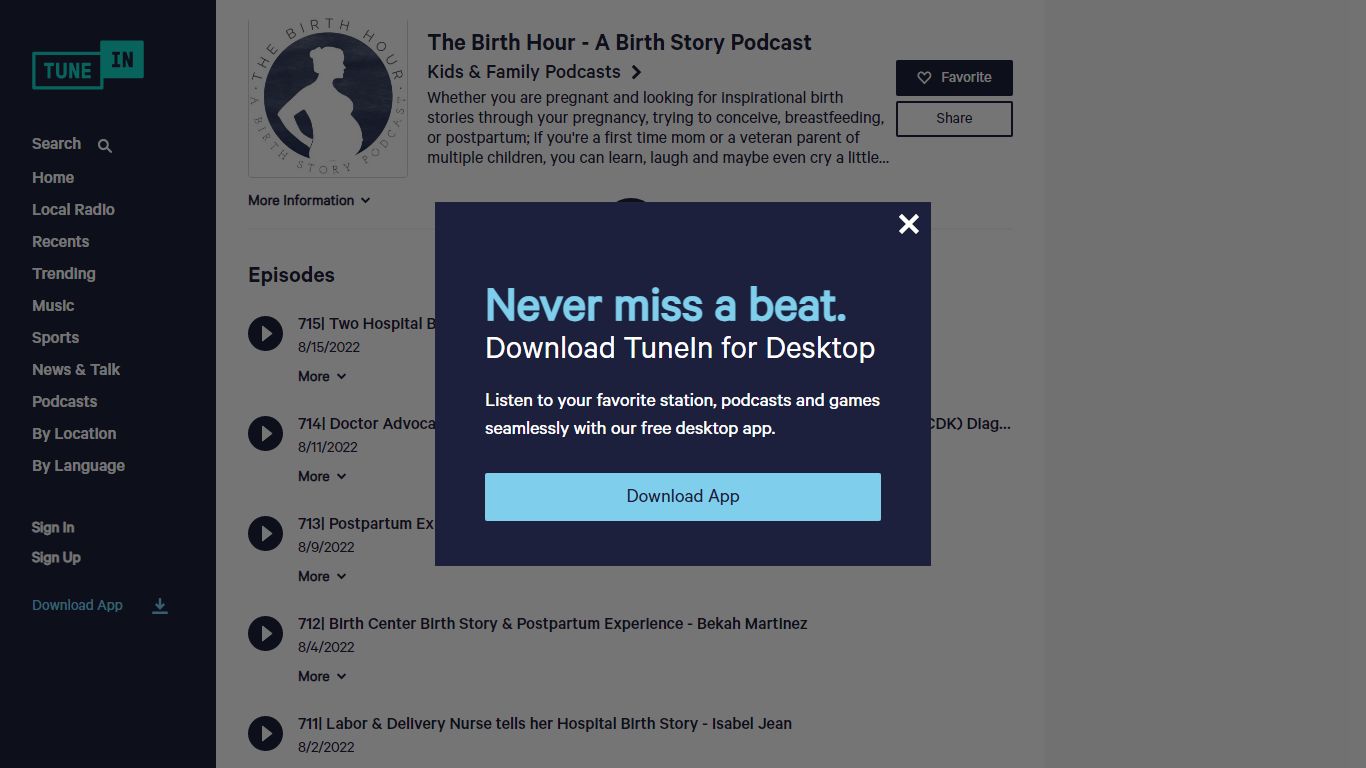Play episode 713 Postpartum
Screen dimensions: 1366x768
pyautogui.click(x=265, y=534)
